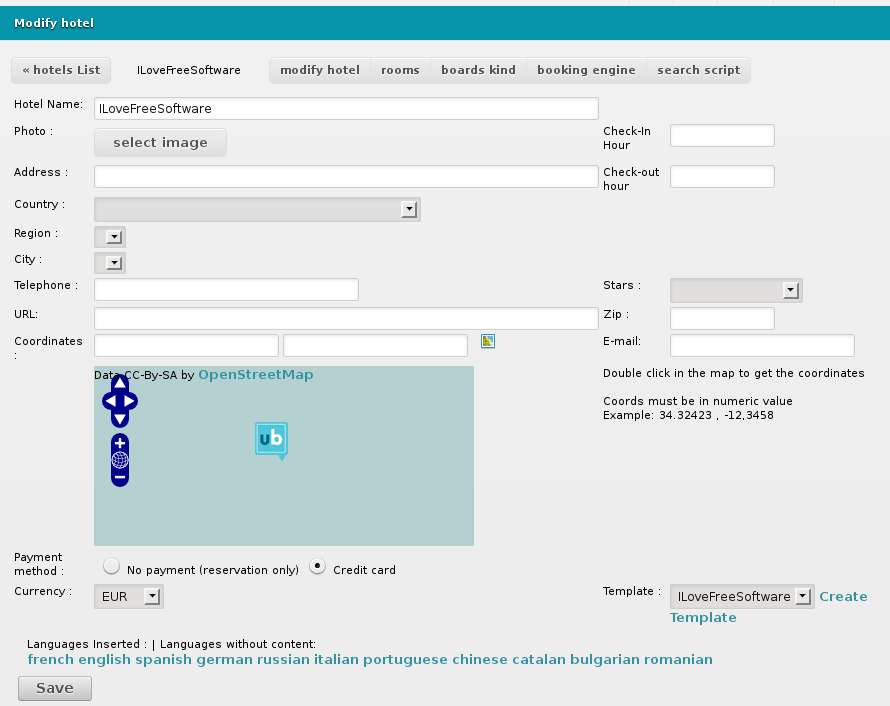Image resolution: width=890 pixels, height=706 pixels.
Task: Select the italian language link
Action: tap(336, 659)
